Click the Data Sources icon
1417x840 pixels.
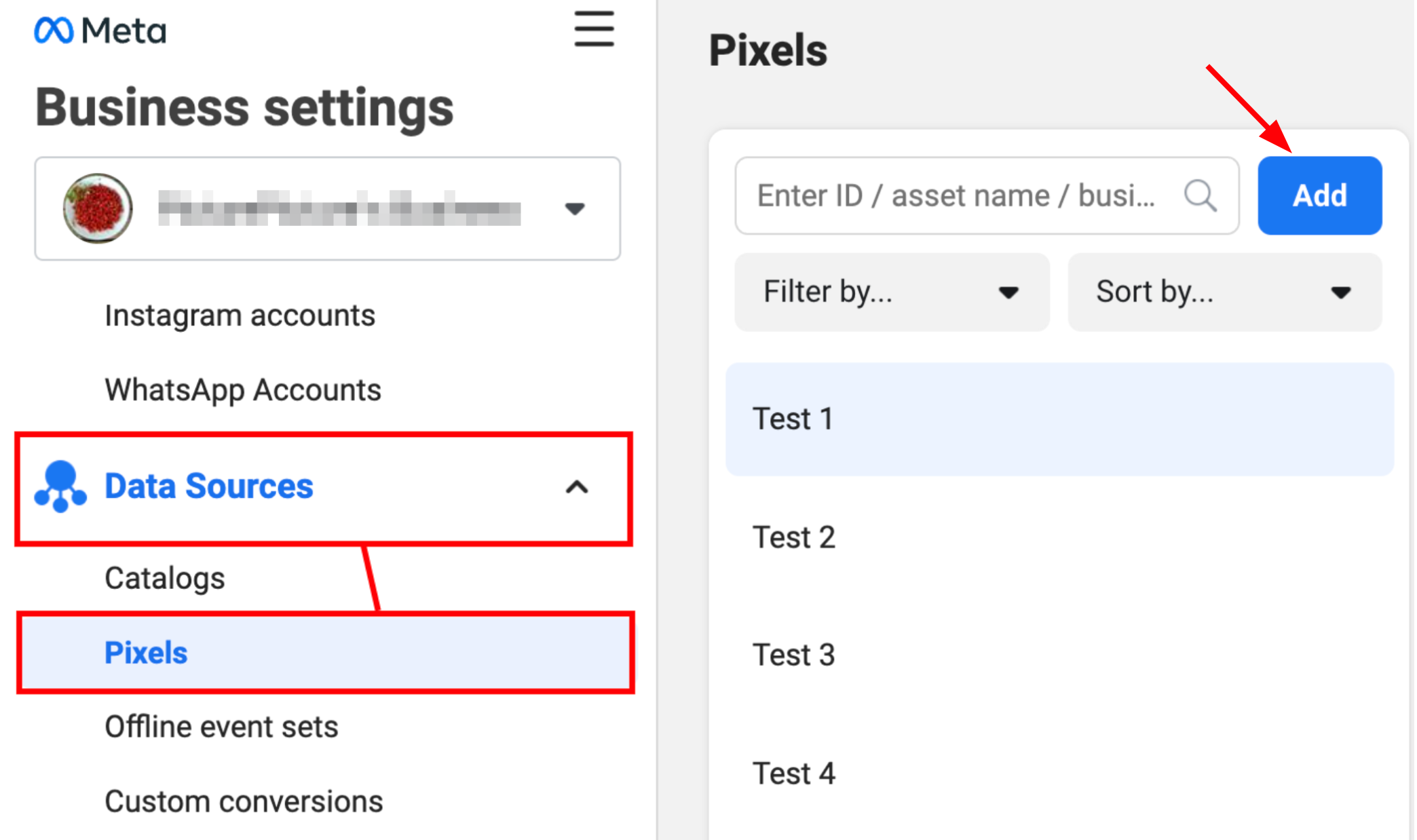click(x=60, y=486)
